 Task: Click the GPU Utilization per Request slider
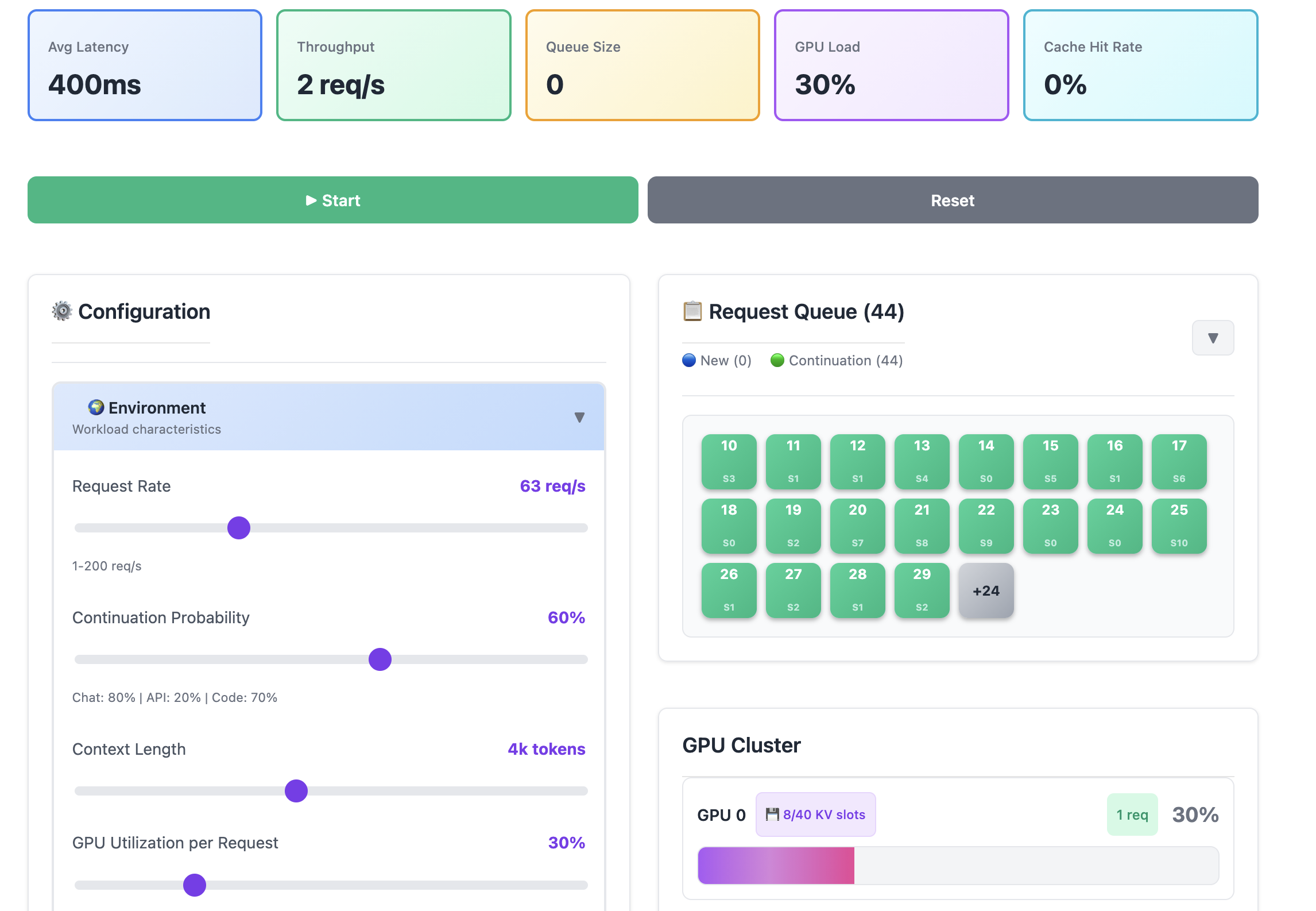(x=195, y=885)
